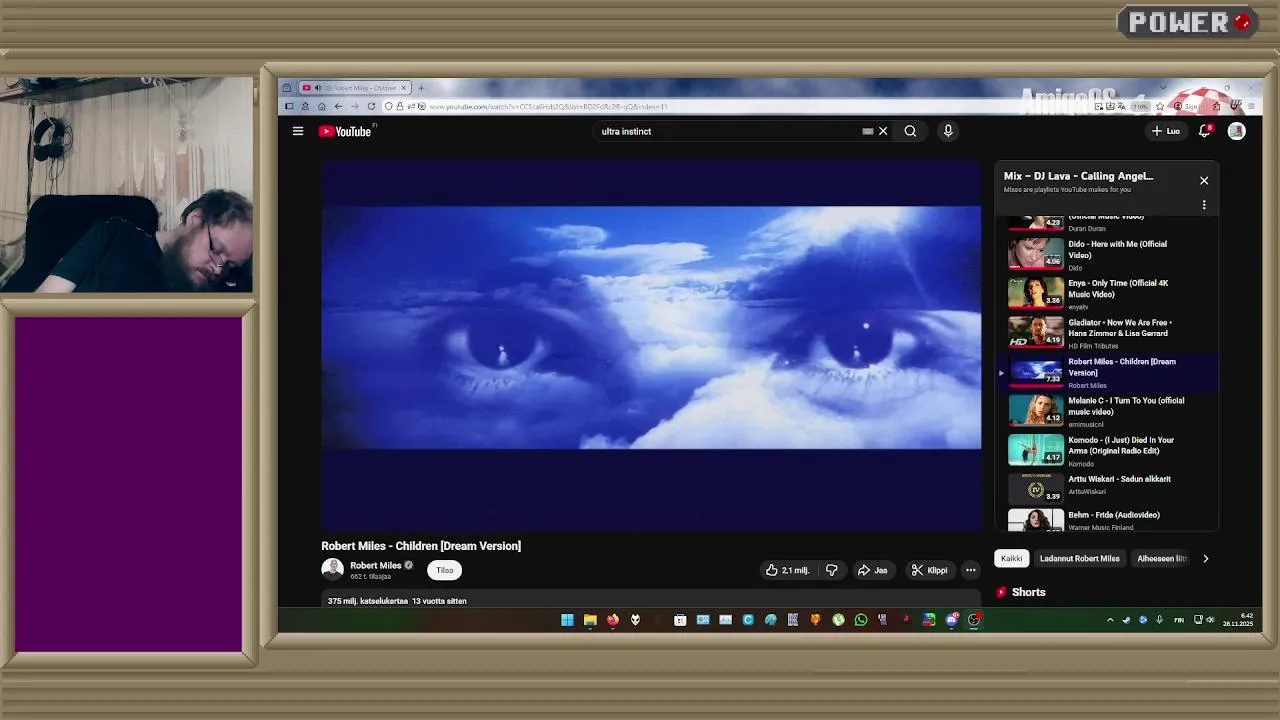This screenshot has height=720, width=1280.
Task: Open uTorrent from taskbar
Action: 838,620
